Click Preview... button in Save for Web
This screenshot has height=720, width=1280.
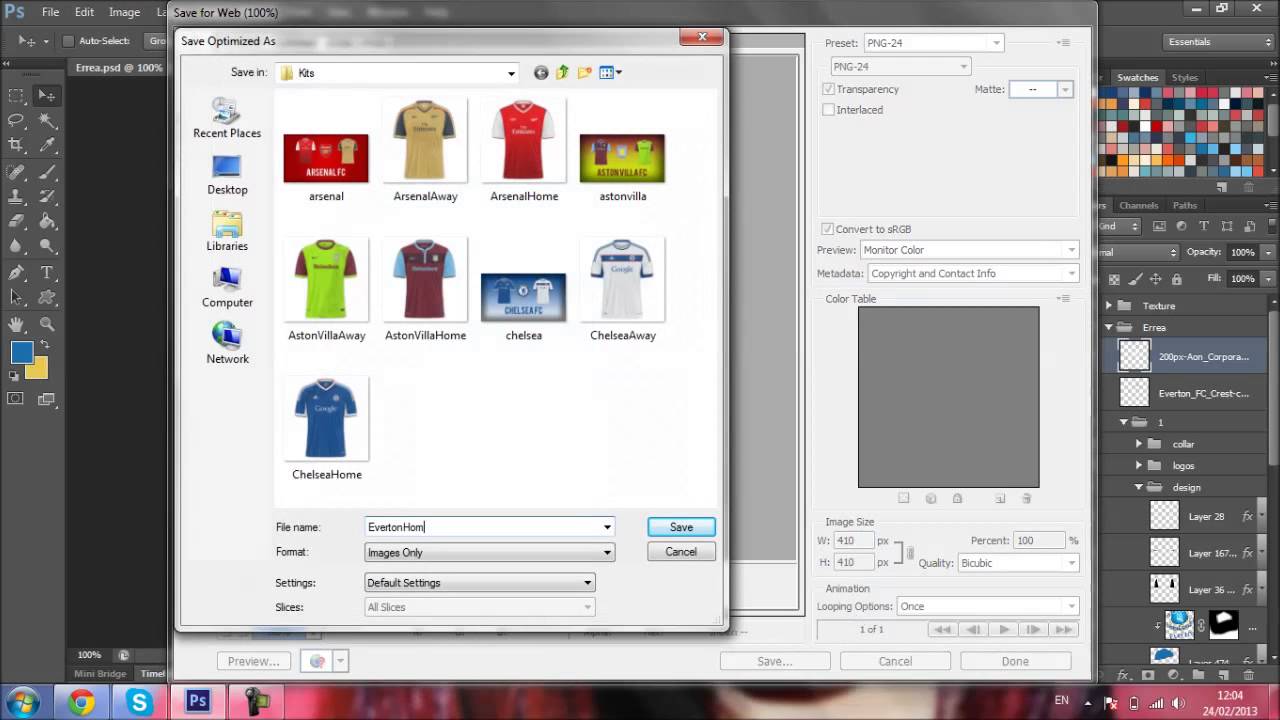coord(254,661)
